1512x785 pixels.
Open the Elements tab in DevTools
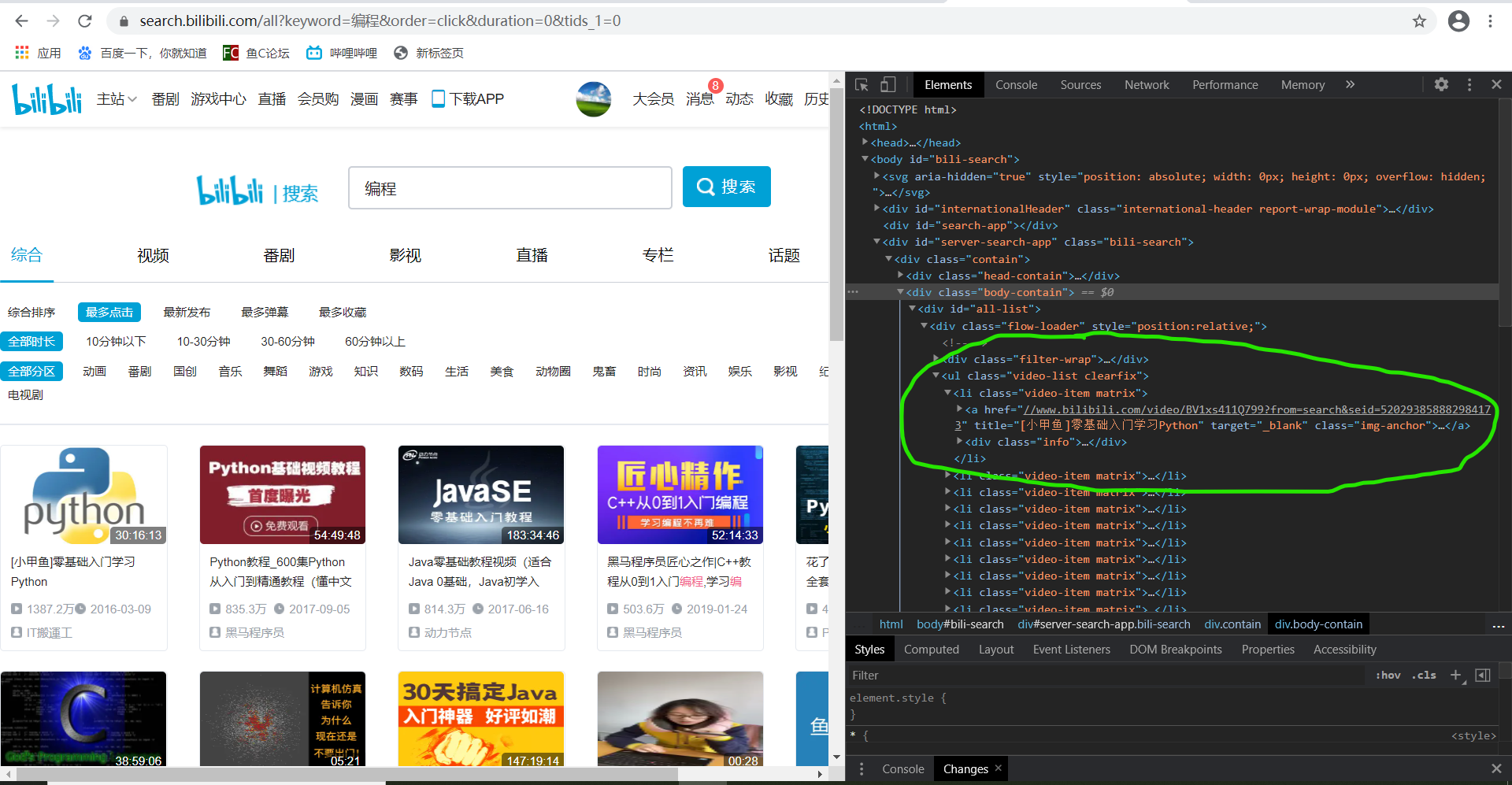tap(948, 85)
